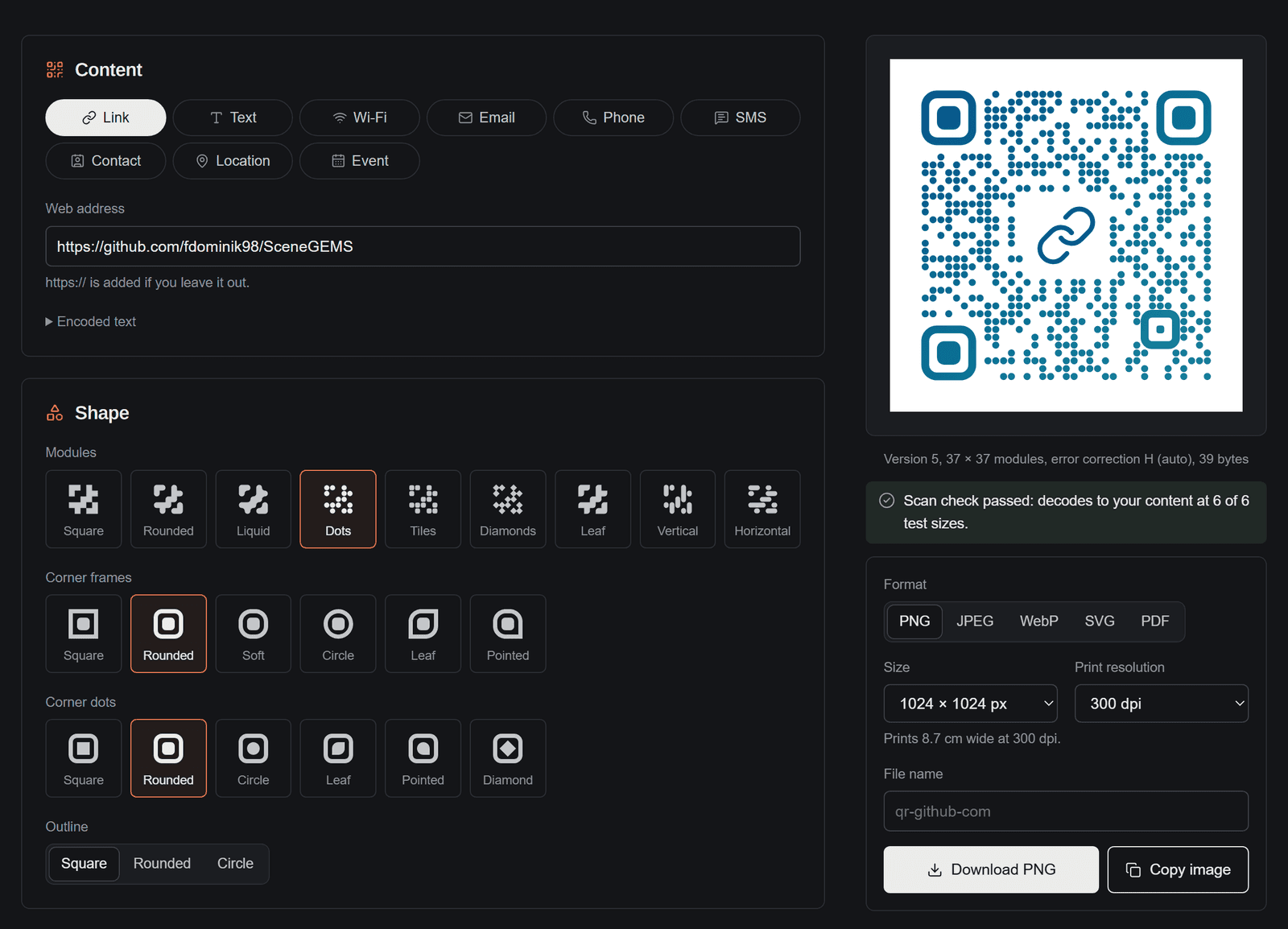Viewport: 1288px width, 929px height.
Task: Click the File name input field
Action: [x=1066, y=811]
